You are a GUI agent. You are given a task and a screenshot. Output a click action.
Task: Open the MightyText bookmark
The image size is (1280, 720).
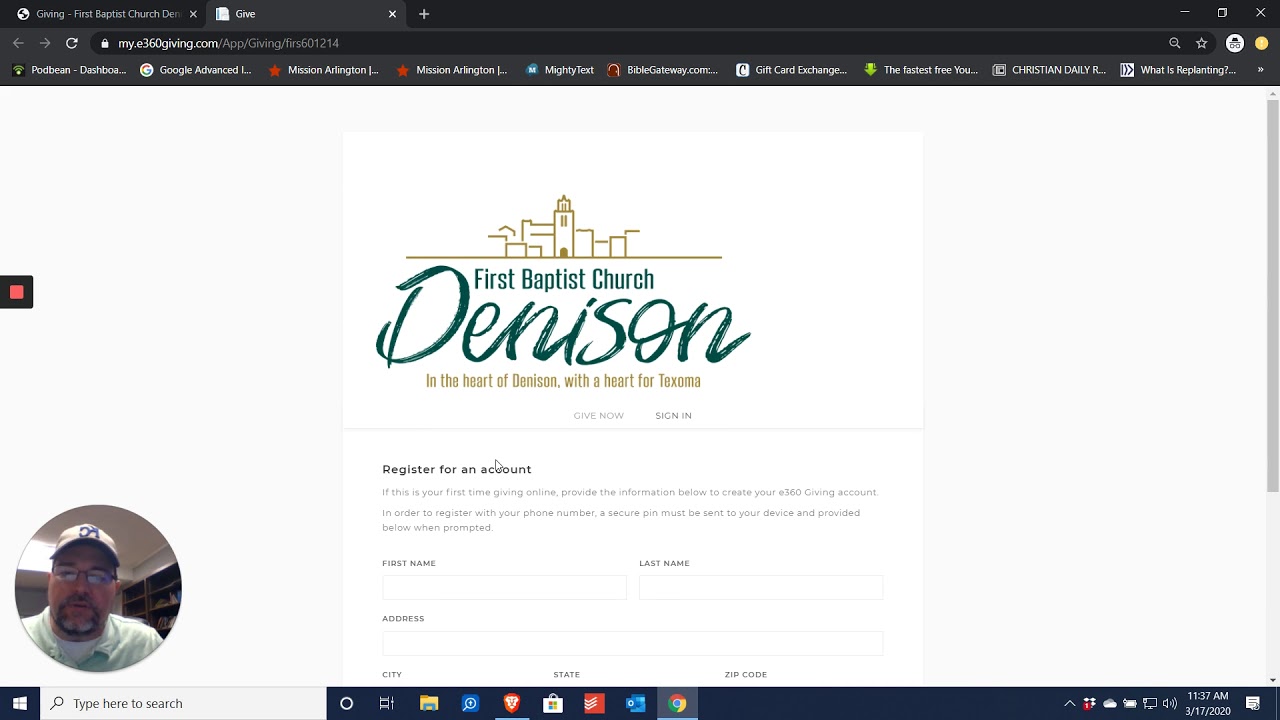coord(560,70)
